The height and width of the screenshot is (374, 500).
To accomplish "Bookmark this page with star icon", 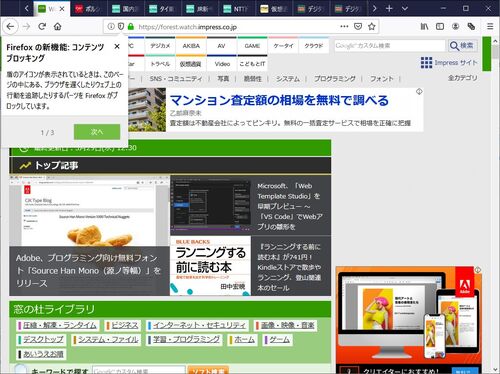I will (372, 27).
